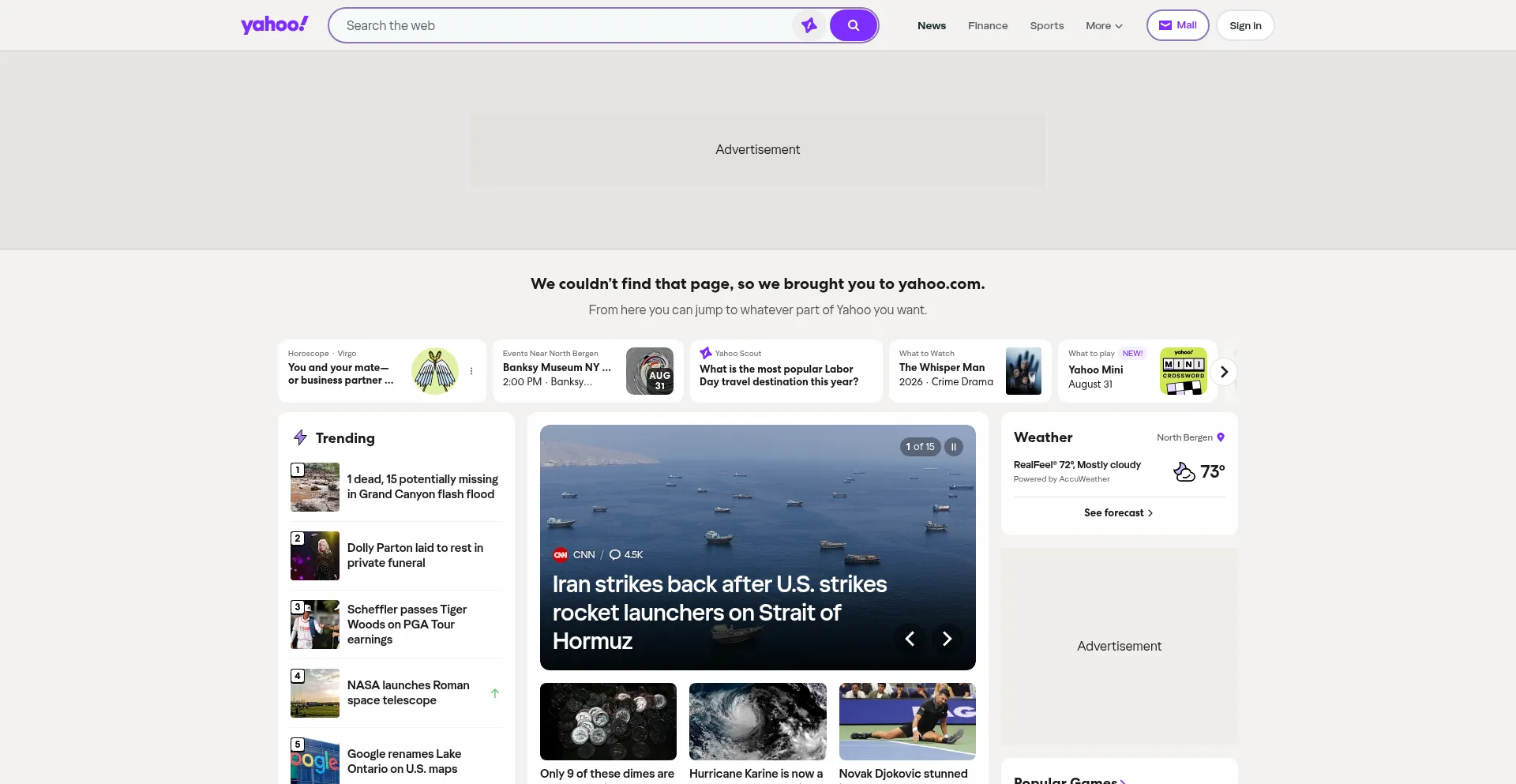Click the Sign in button

(x=1245, y=25)
